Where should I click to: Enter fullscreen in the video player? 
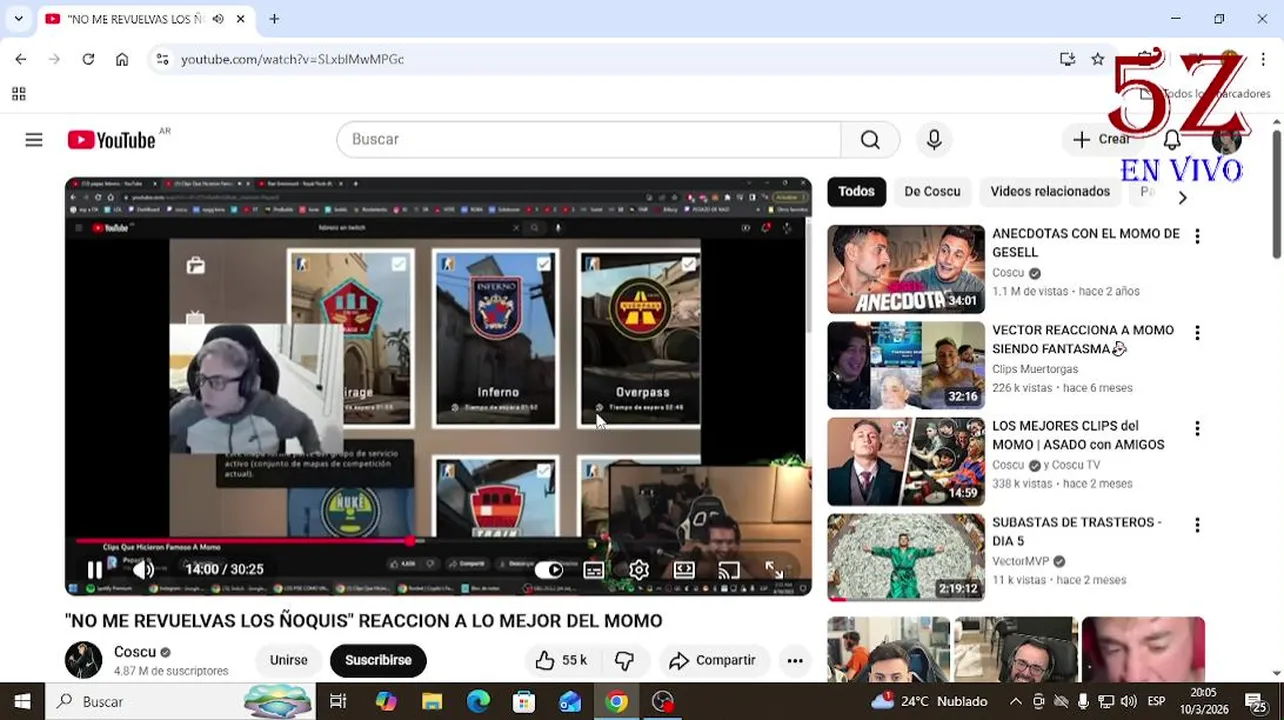[774, 570]
